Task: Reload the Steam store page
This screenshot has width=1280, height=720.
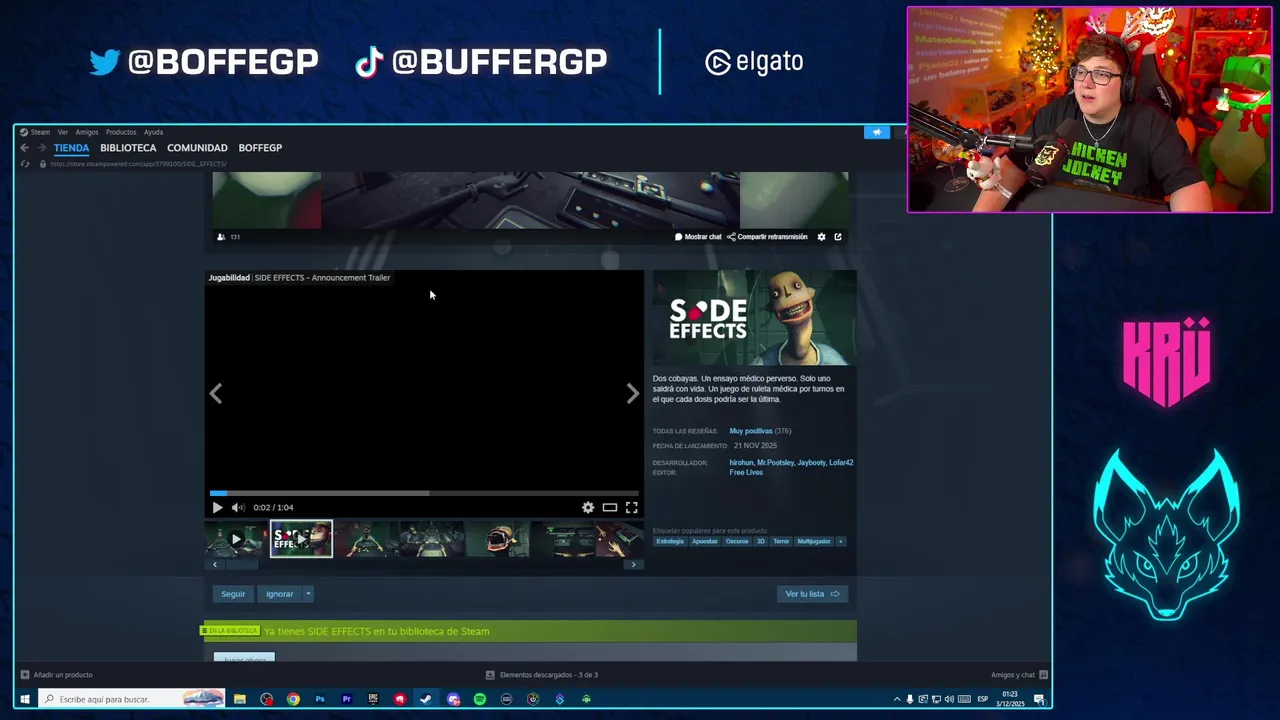Action: click(x=25, y=163)
